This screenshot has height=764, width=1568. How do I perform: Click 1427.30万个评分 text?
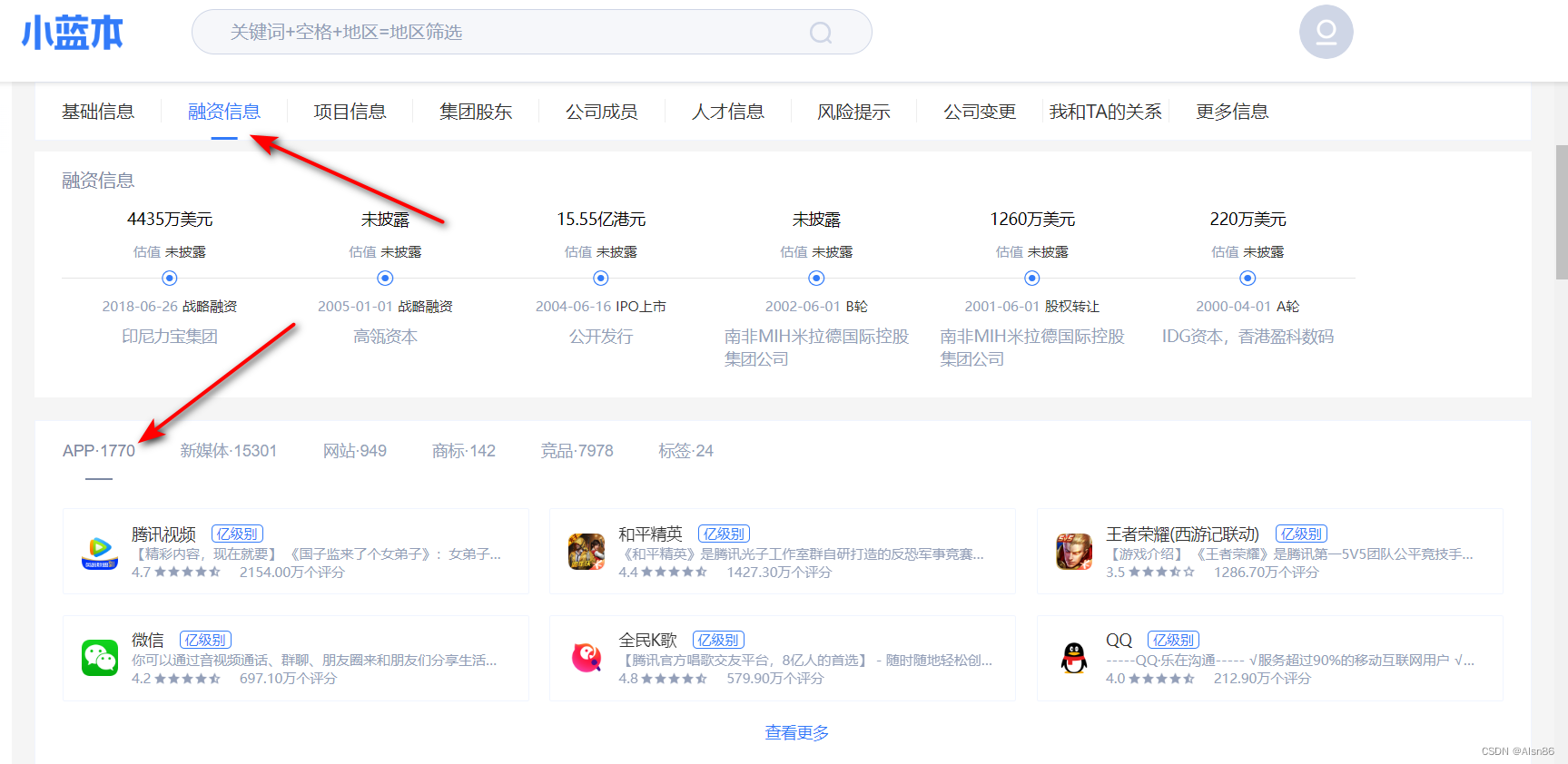click(779, 573)
